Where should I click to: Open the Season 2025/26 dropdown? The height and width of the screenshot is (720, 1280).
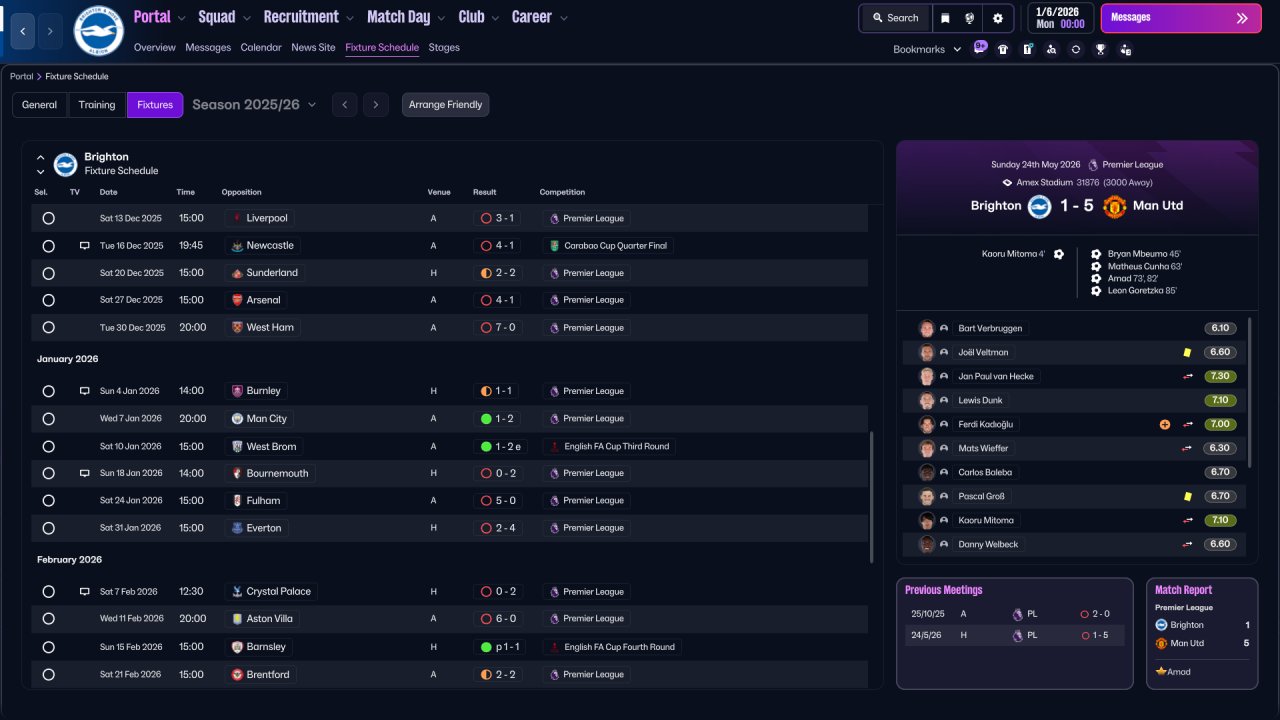pos(254,104)
